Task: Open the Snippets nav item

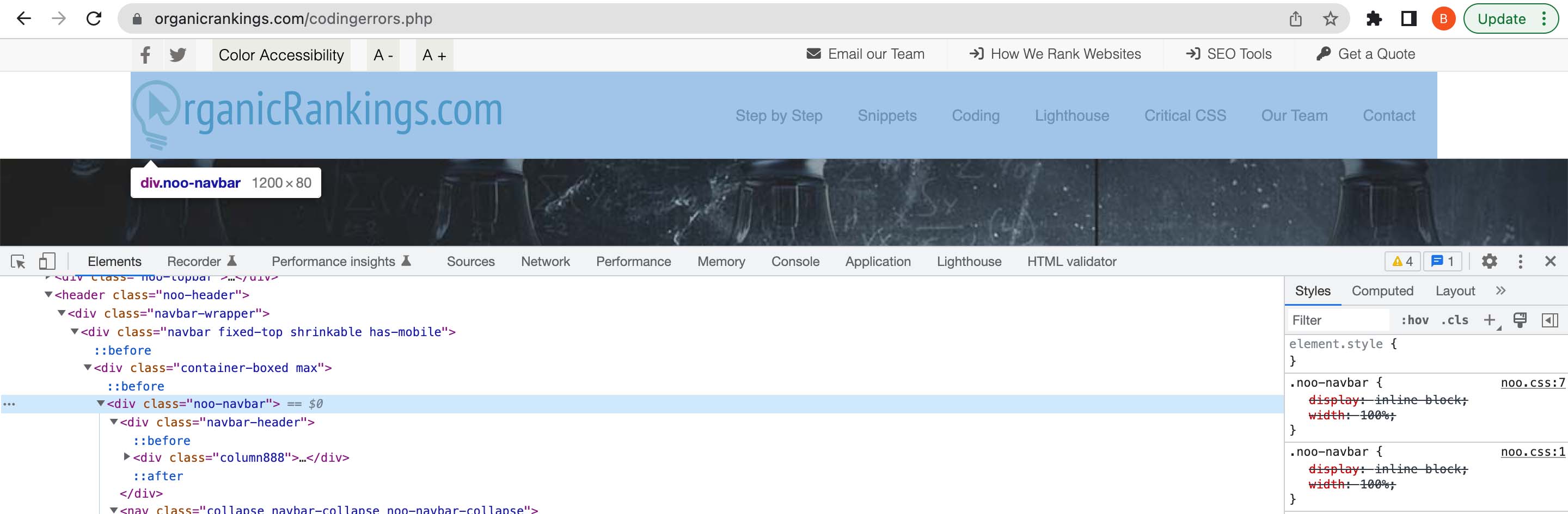Action: [887, 115]
